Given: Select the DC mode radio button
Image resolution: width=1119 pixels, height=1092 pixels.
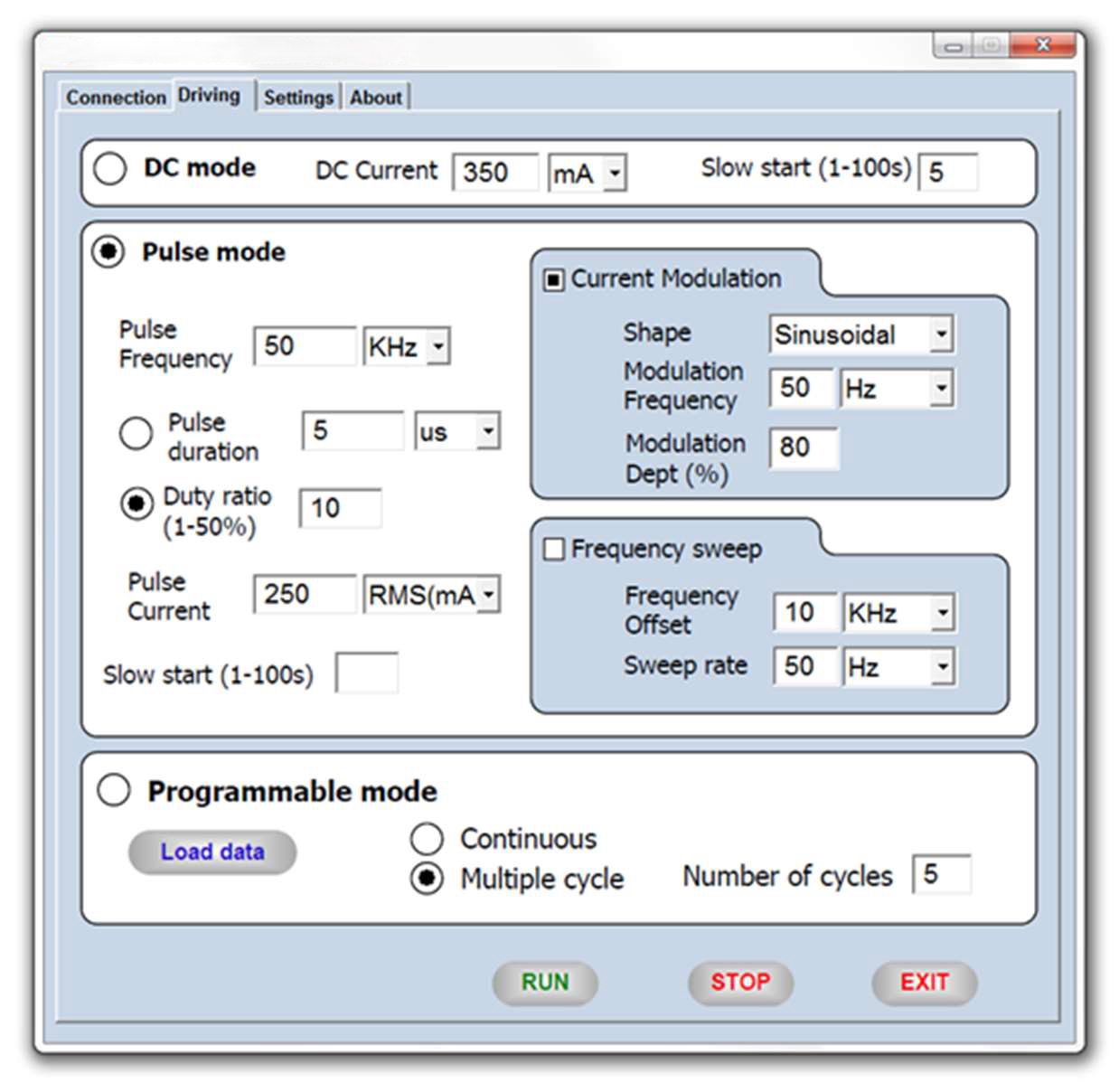Looking at the screenshot, I should tap(110, 169).
